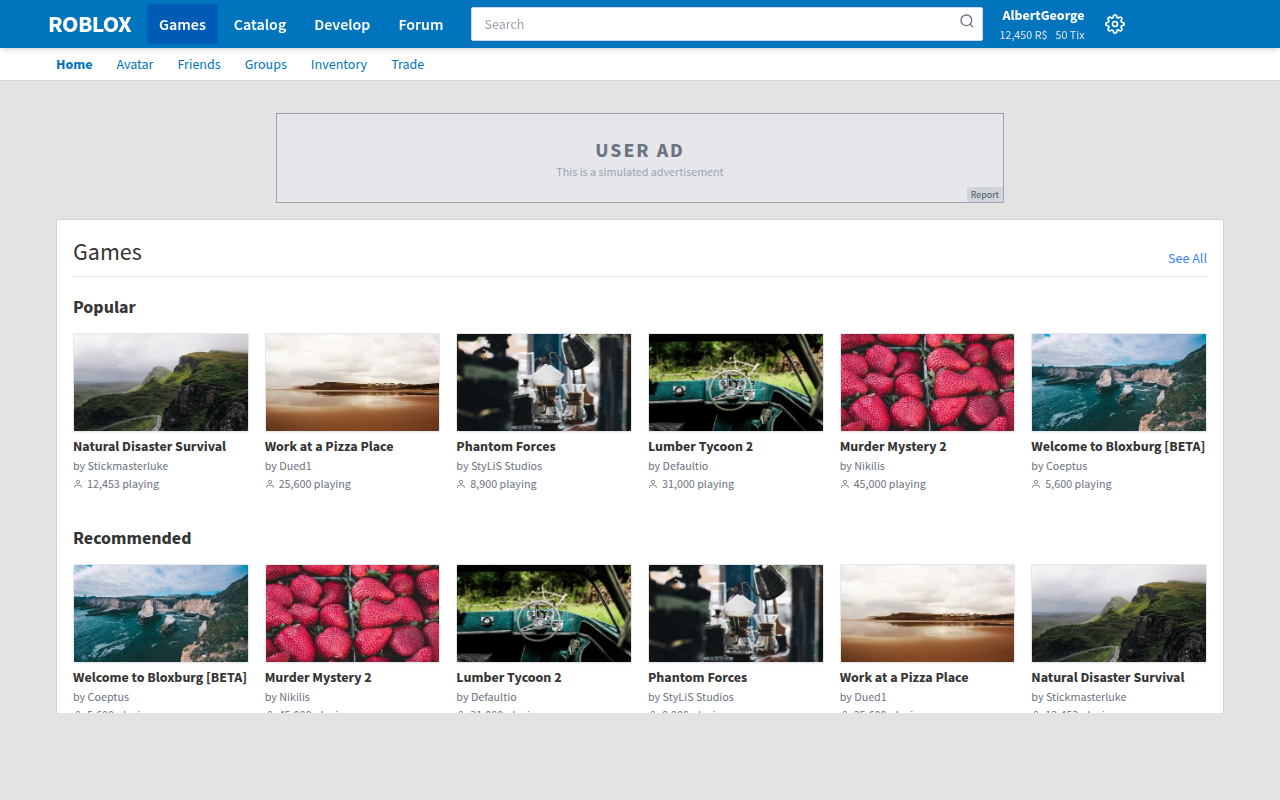This screenshot has height=800, width=1280.
Task: Go to the Groups tab
Action: pos(266,64)
